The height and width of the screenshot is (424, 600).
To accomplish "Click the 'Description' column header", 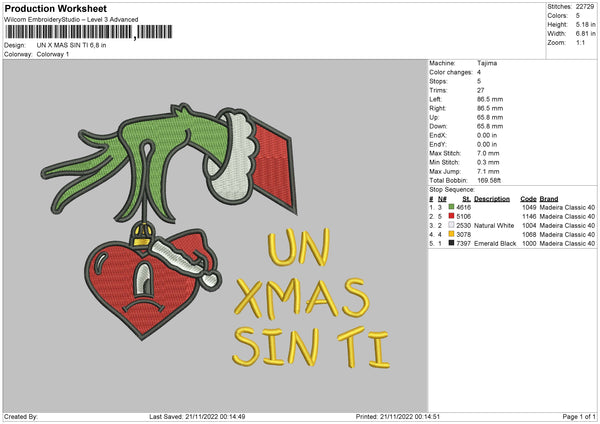I will tap(492, 199).
